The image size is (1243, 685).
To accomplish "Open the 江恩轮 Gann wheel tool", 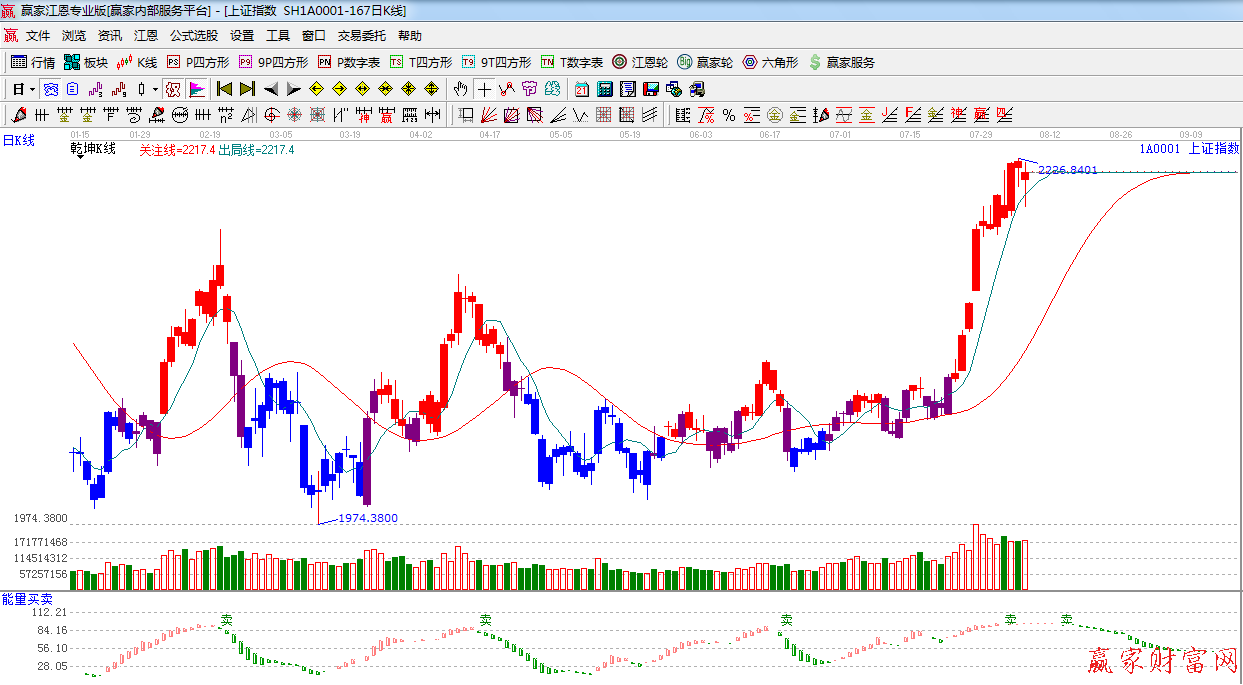I will [640, 62].
